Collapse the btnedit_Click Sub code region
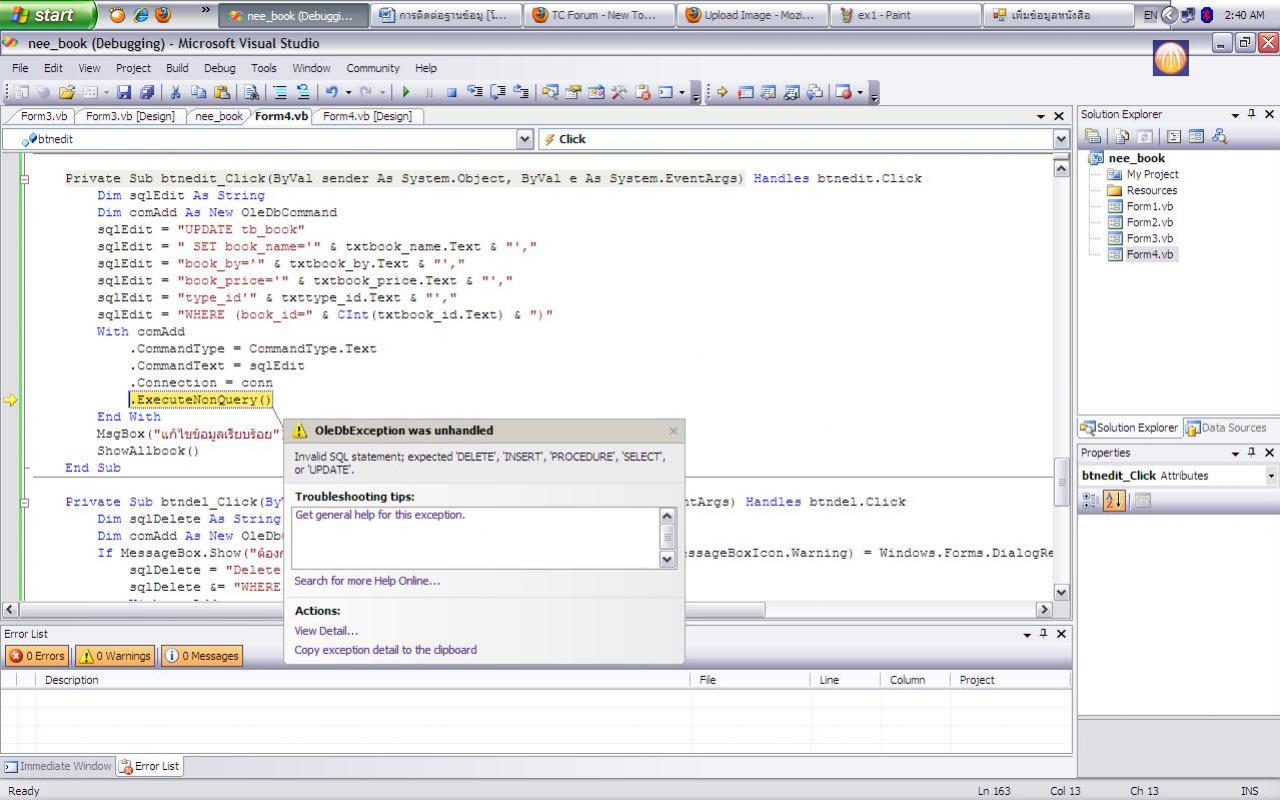This screenshot has width=1280, height=800. click(25, 179)
